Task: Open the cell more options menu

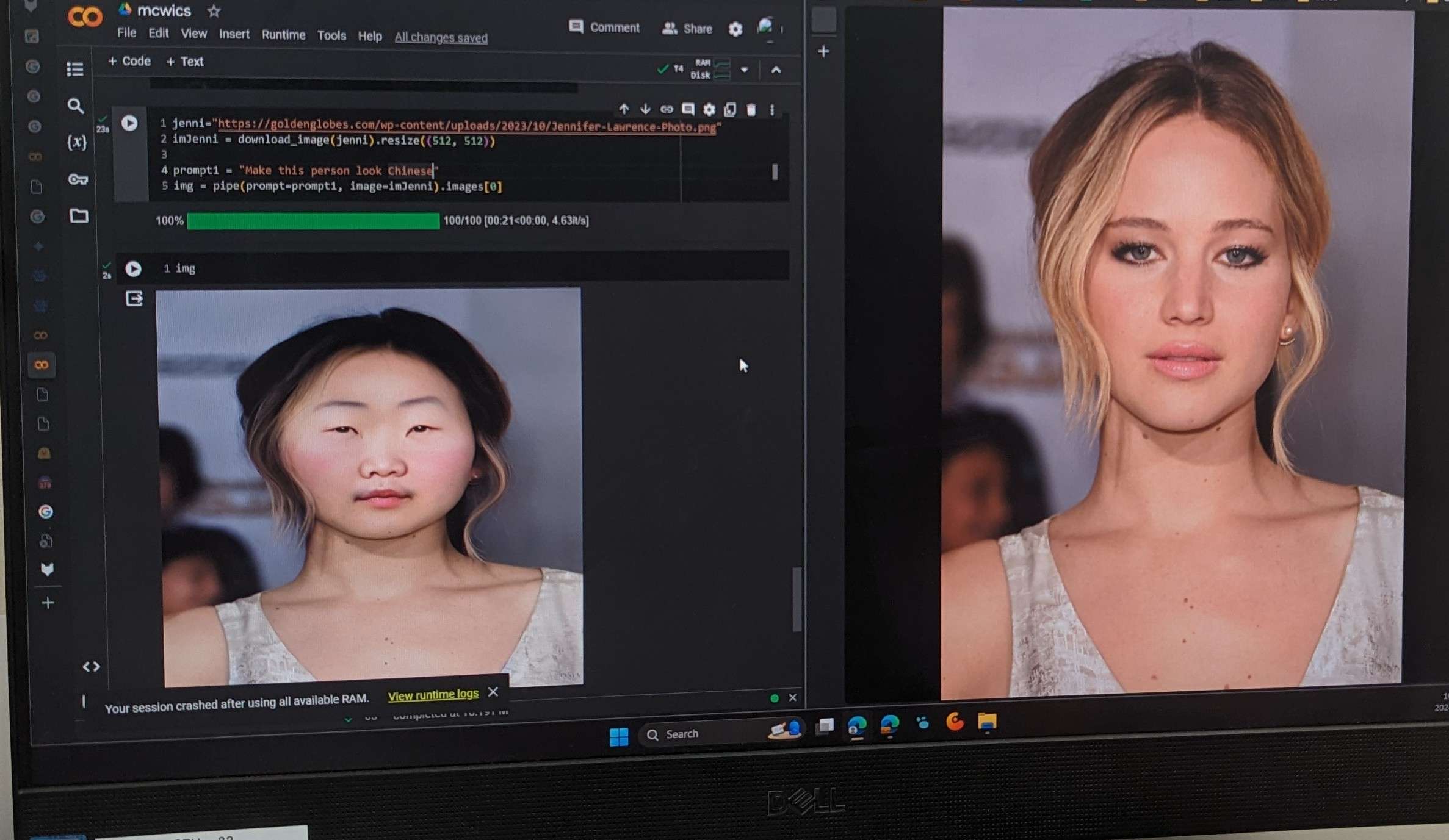Action: pyautogui.click(x=772, y=110)
